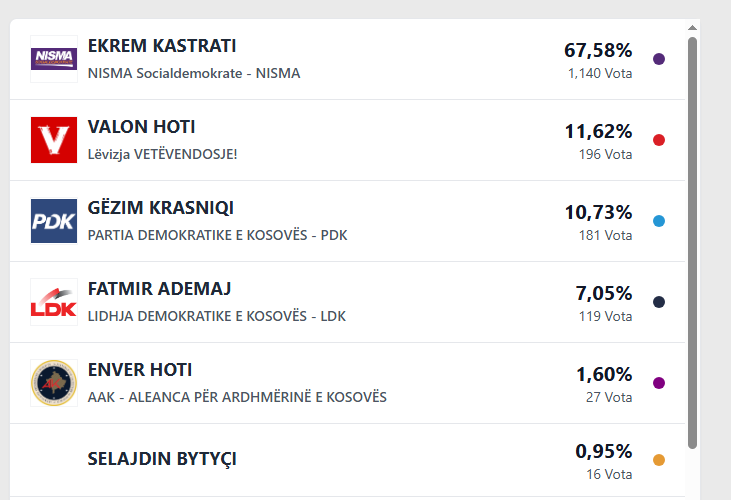Viewport: 731px width, 500px height.
Task: Click Selajdin Bytyçi candidate name
Action: 162,460
